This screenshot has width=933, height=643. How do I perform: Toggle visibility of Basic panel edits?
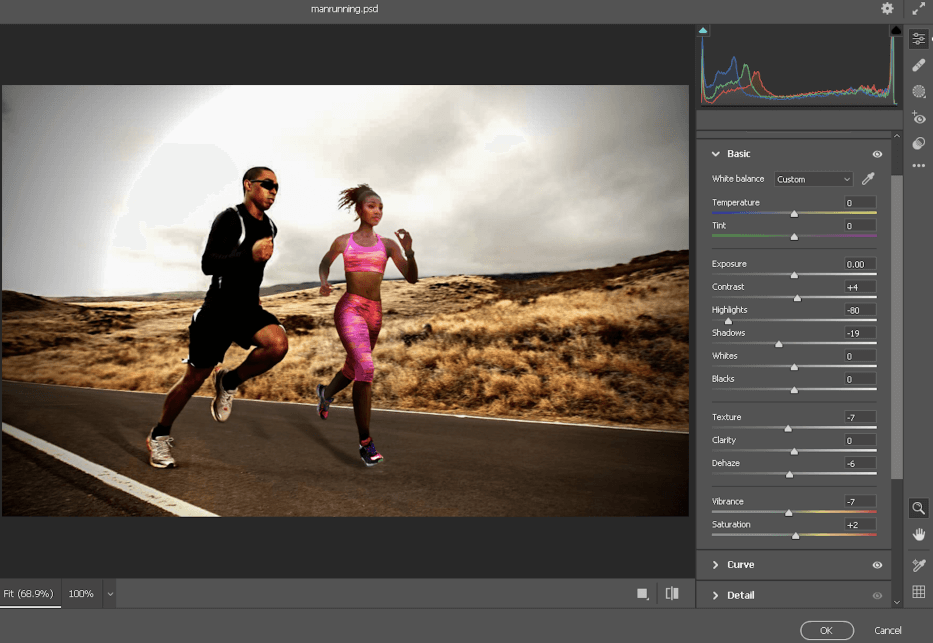pos(877,154)
